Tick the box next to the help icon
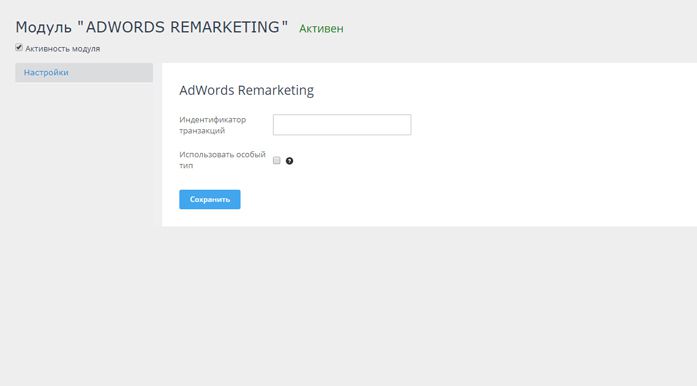Screen dimensions: 697x386 click(x=276, y=161)
